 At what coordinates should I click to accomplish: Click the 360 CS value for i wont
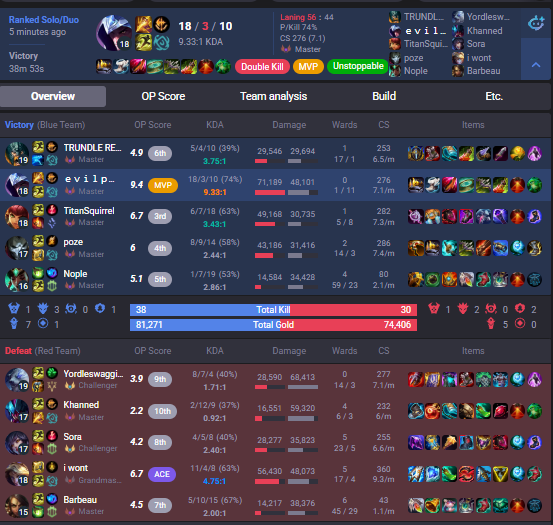(x=383, y=469)
